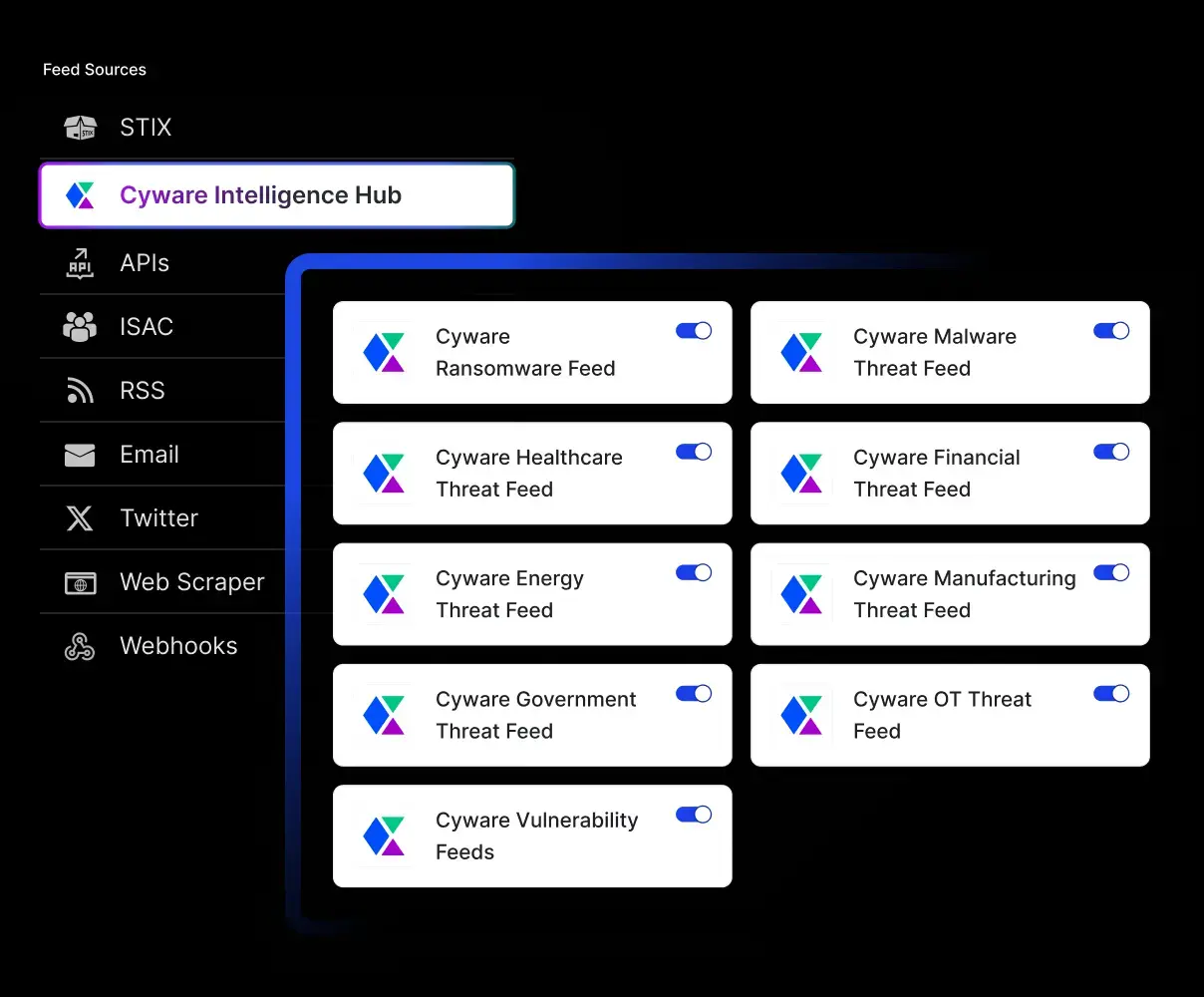This screenshot has width=1204, height=997.
Task: Click the Cyware logo on the Government Threat Feed card
Action: click(x=384, y=715)
